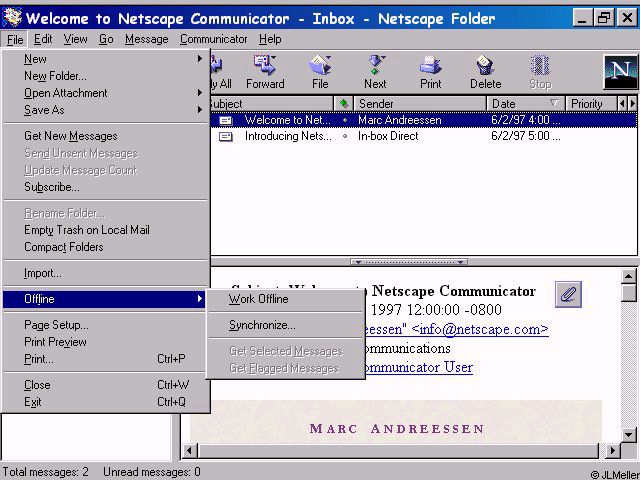Click the Communicator User link
Image resolution: width=640 pixels, height=480 pixels.
[x=417, y=367]
